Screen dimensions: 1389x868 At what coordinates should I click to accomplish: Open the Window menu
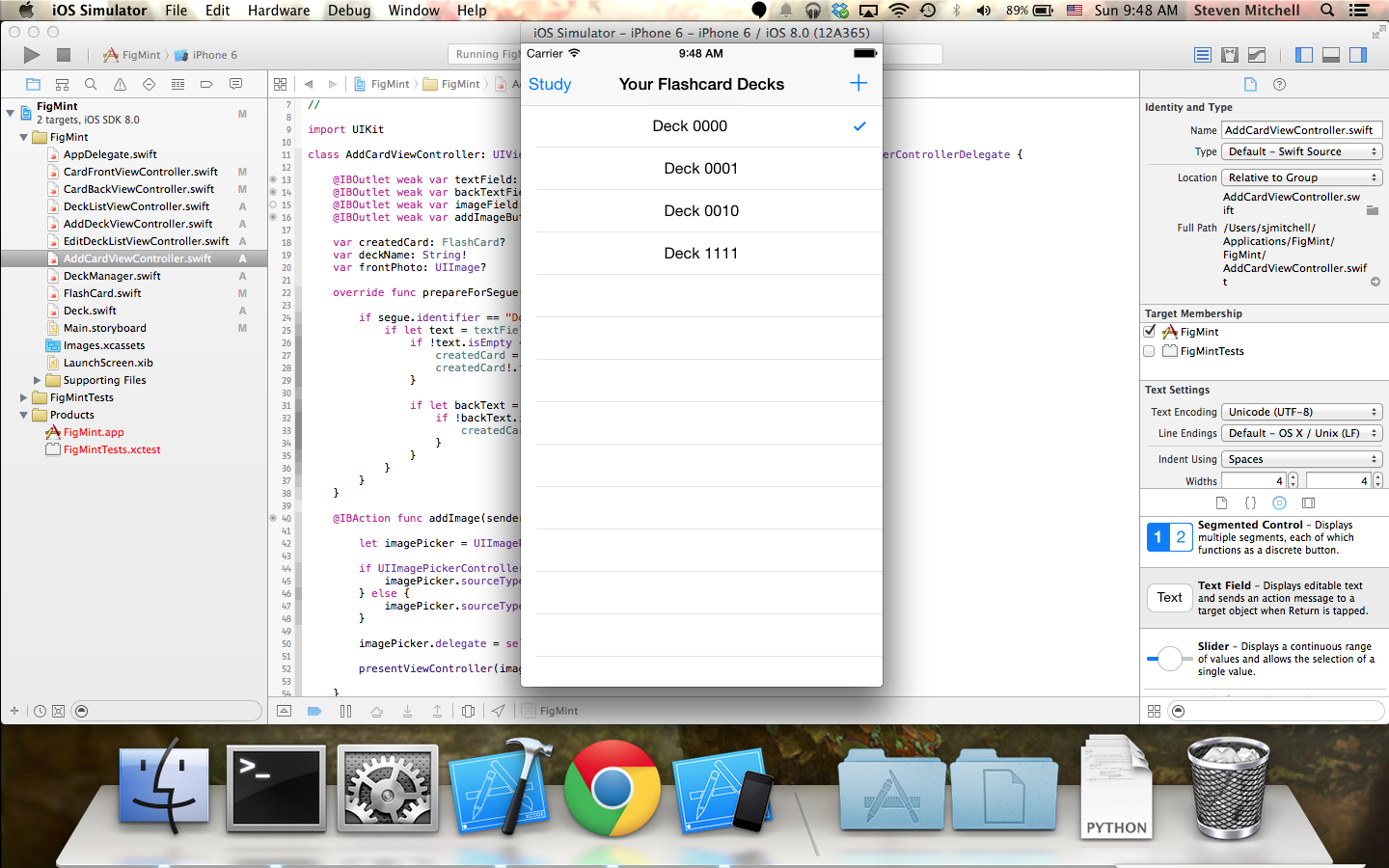coord(414,11)
